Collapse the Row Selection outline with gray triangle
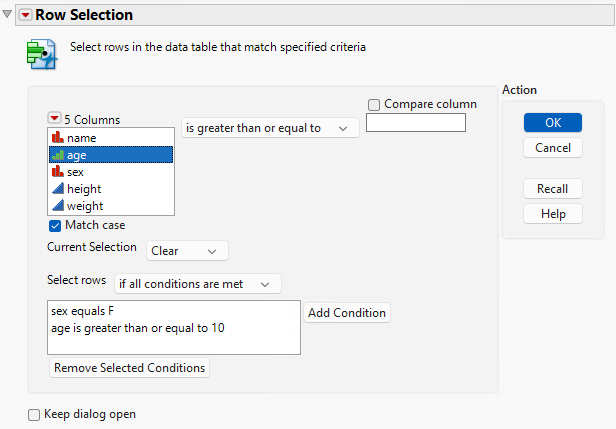 (x=7, y=15)
